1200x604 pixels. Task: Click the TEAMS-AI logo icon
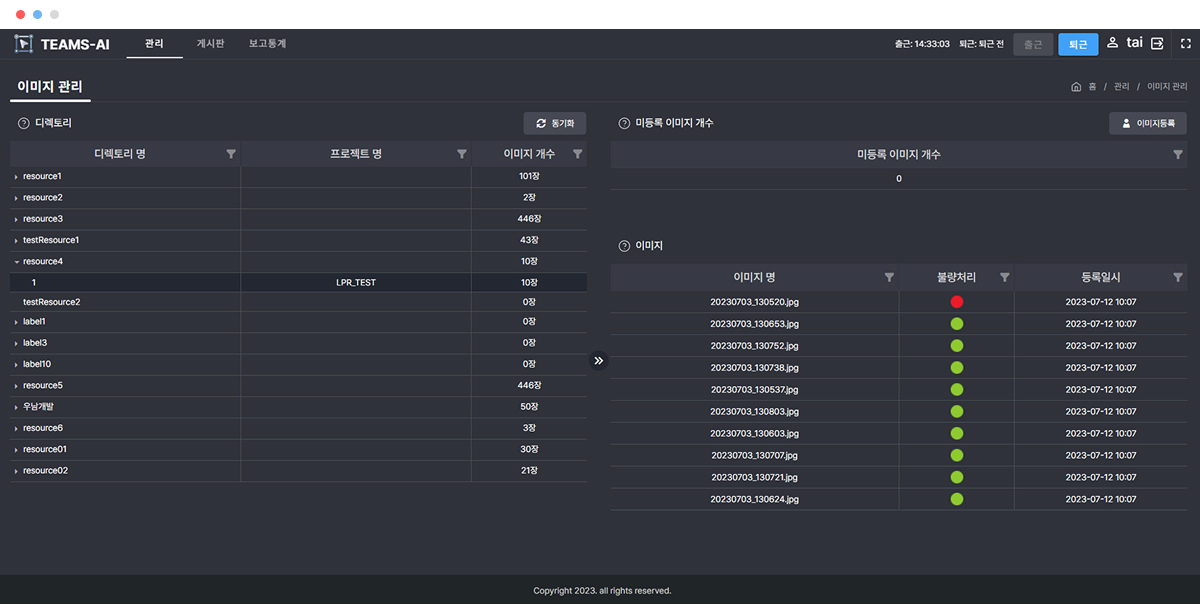tap(22, 43)
